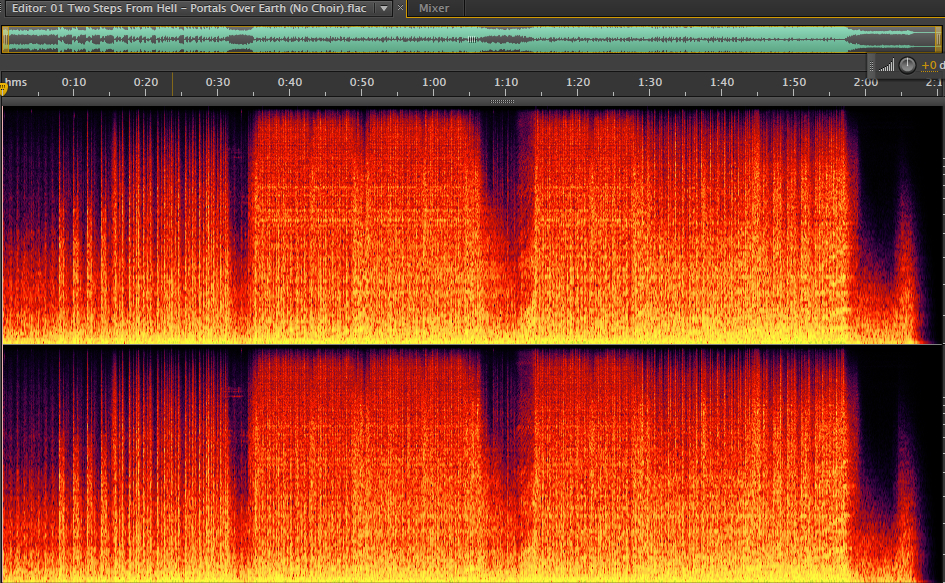Click the yellow playhead marker at timeline start

pos(3,89)
